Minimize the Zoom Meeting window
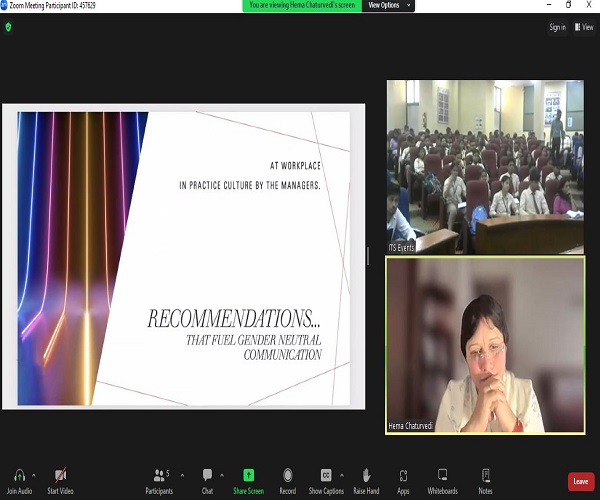 pos(549,5)
